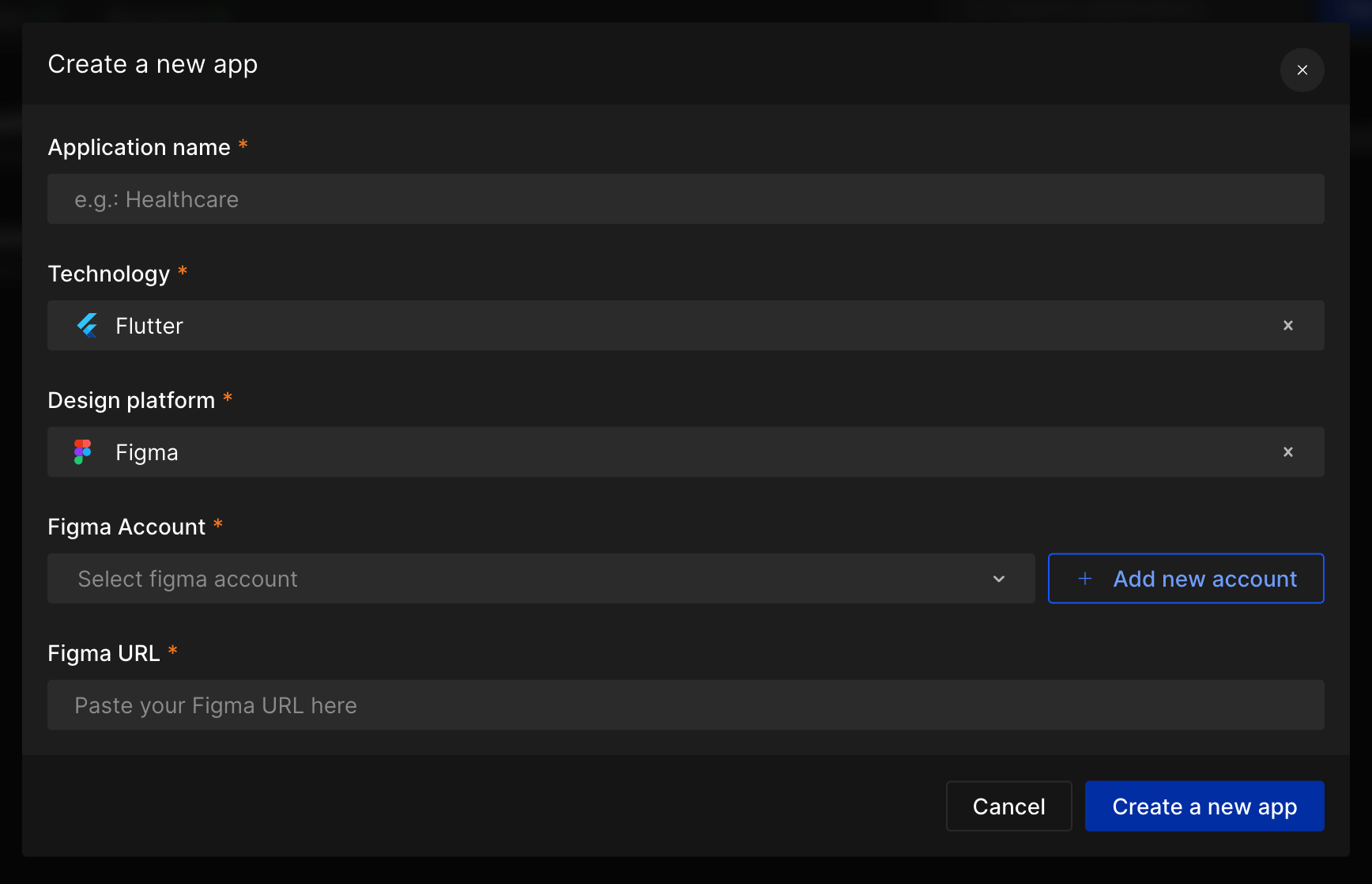Click the Application name input field

click(x=685, y=199)
